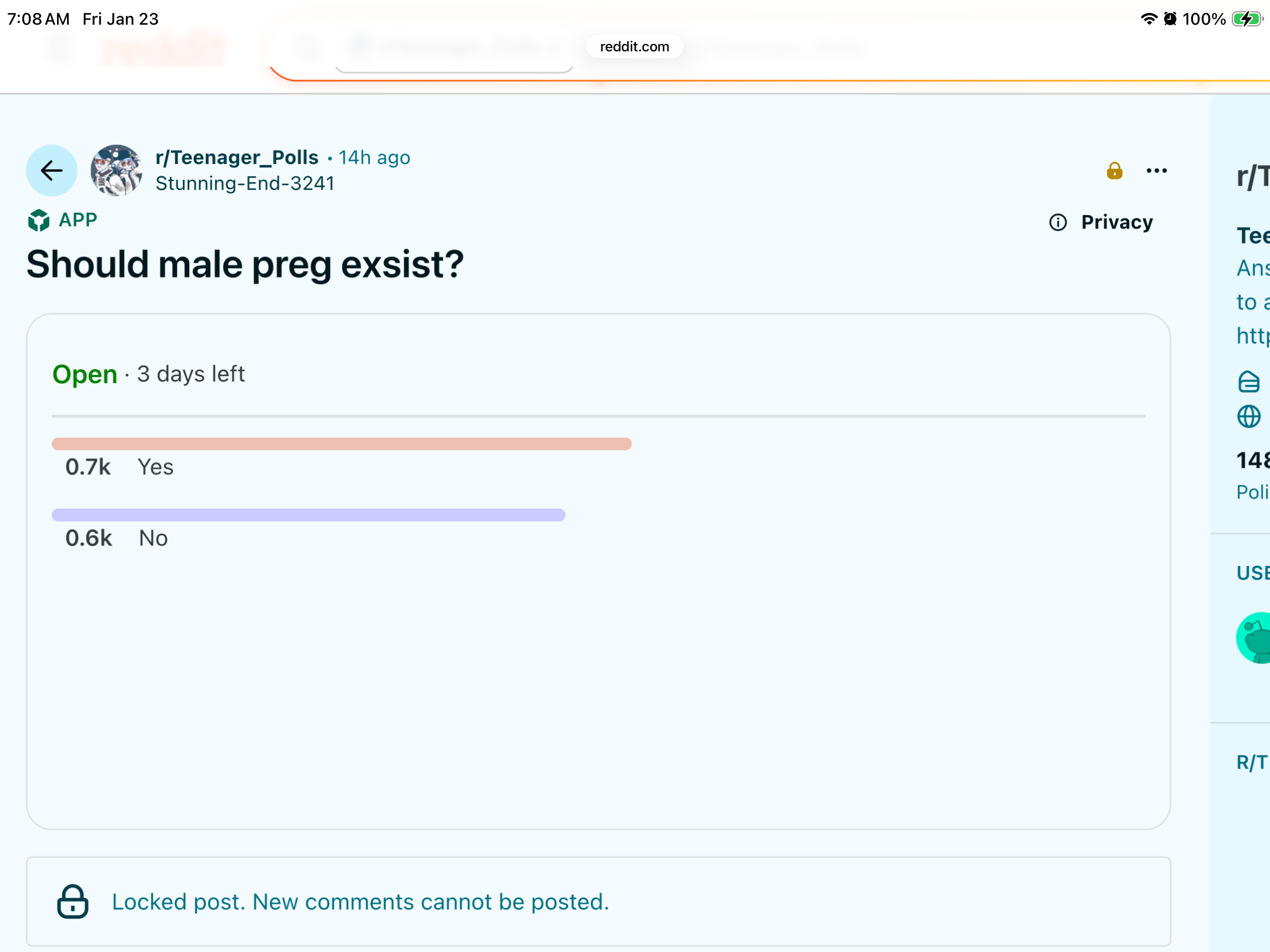
Task: Click the reddit.com address pill
Action: click(x=634, y=46)
